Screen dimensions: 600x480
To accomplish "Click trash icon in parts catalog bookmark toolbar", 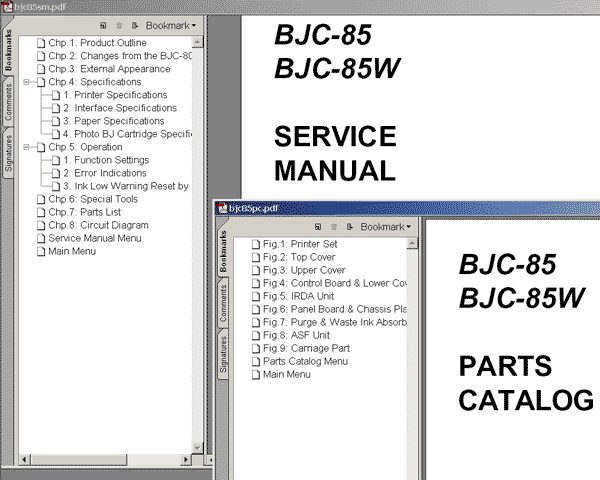I will [x=333, y=227].
